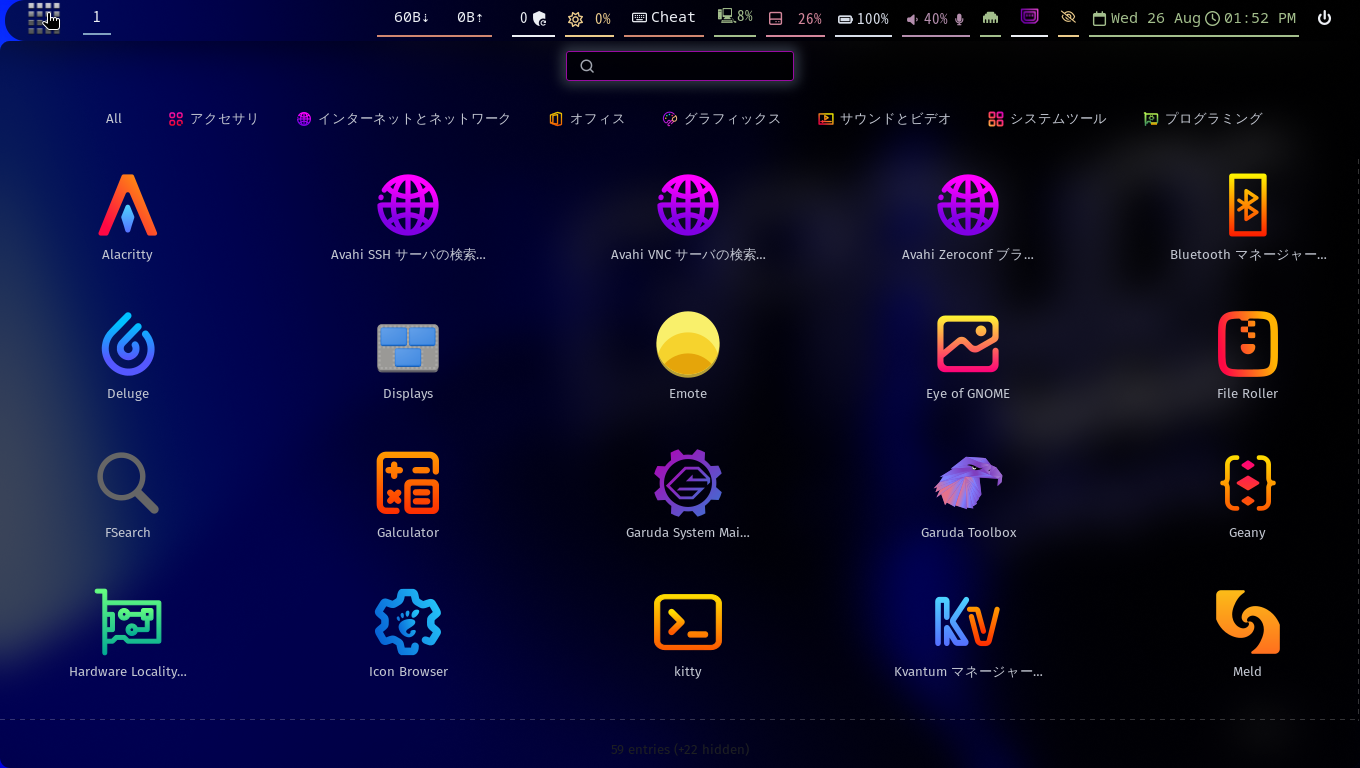Open the Icon Browser app
The width and height of the screenshot is (1360, 768).
(408, 634)
